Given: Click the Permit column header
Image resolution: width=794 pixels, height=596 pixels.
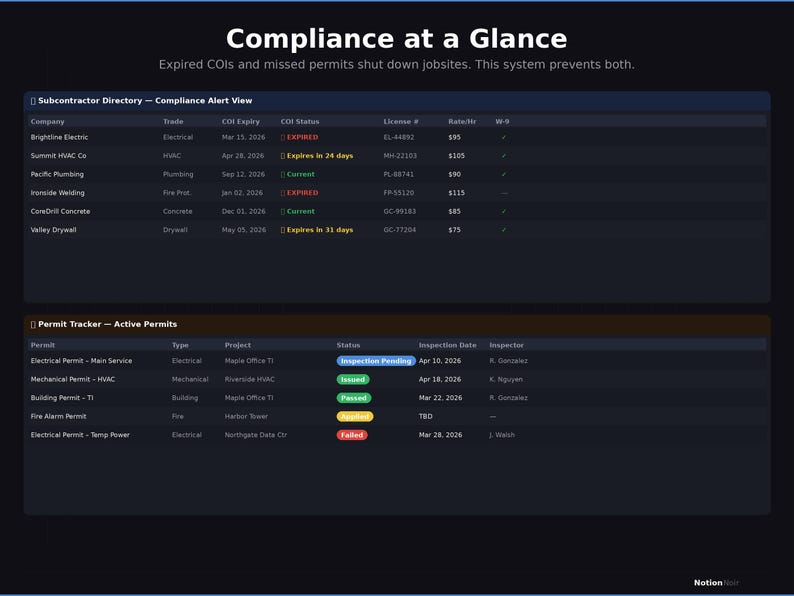Looking at the screenshot, I should [x=43, y=345].
